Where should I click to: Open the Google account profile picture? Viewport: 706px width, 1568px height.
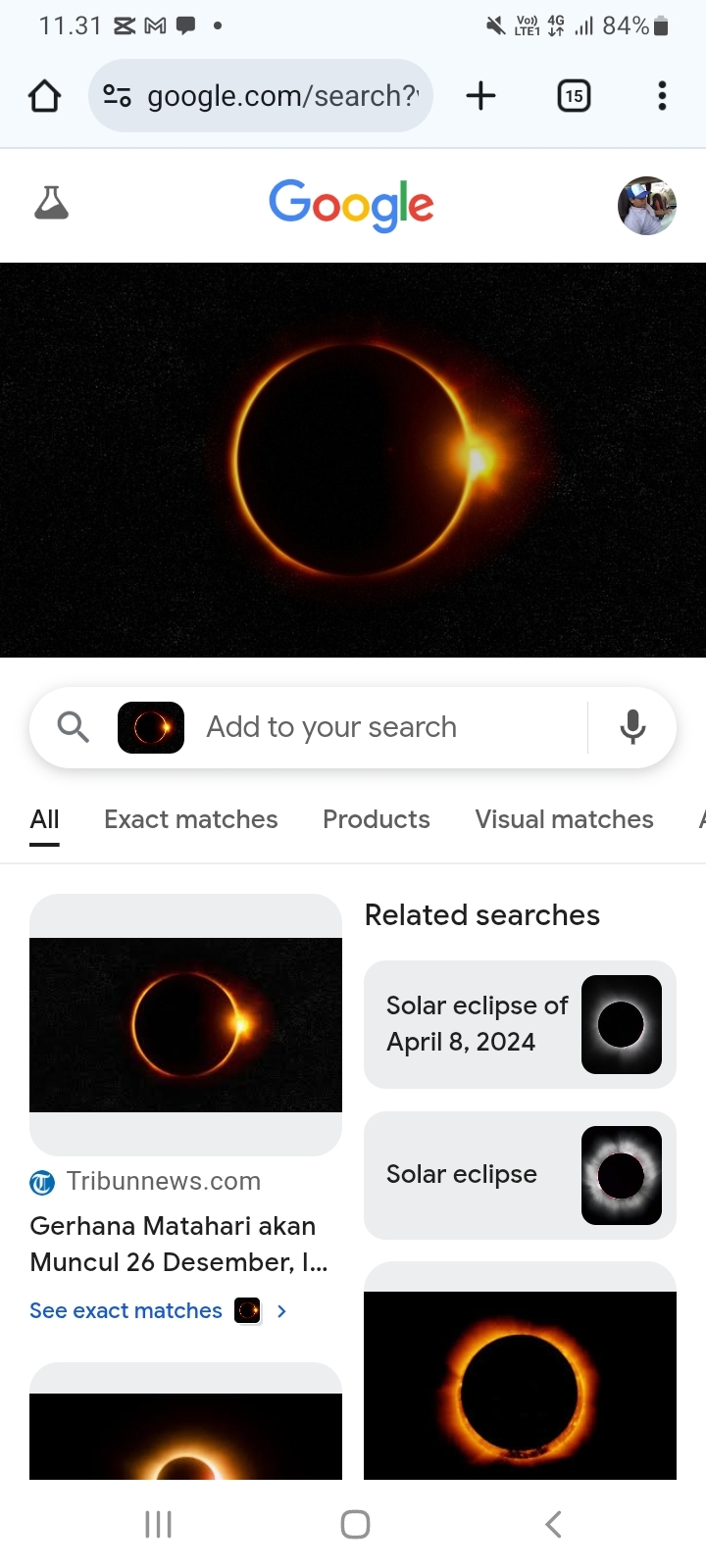coord(647,205)
